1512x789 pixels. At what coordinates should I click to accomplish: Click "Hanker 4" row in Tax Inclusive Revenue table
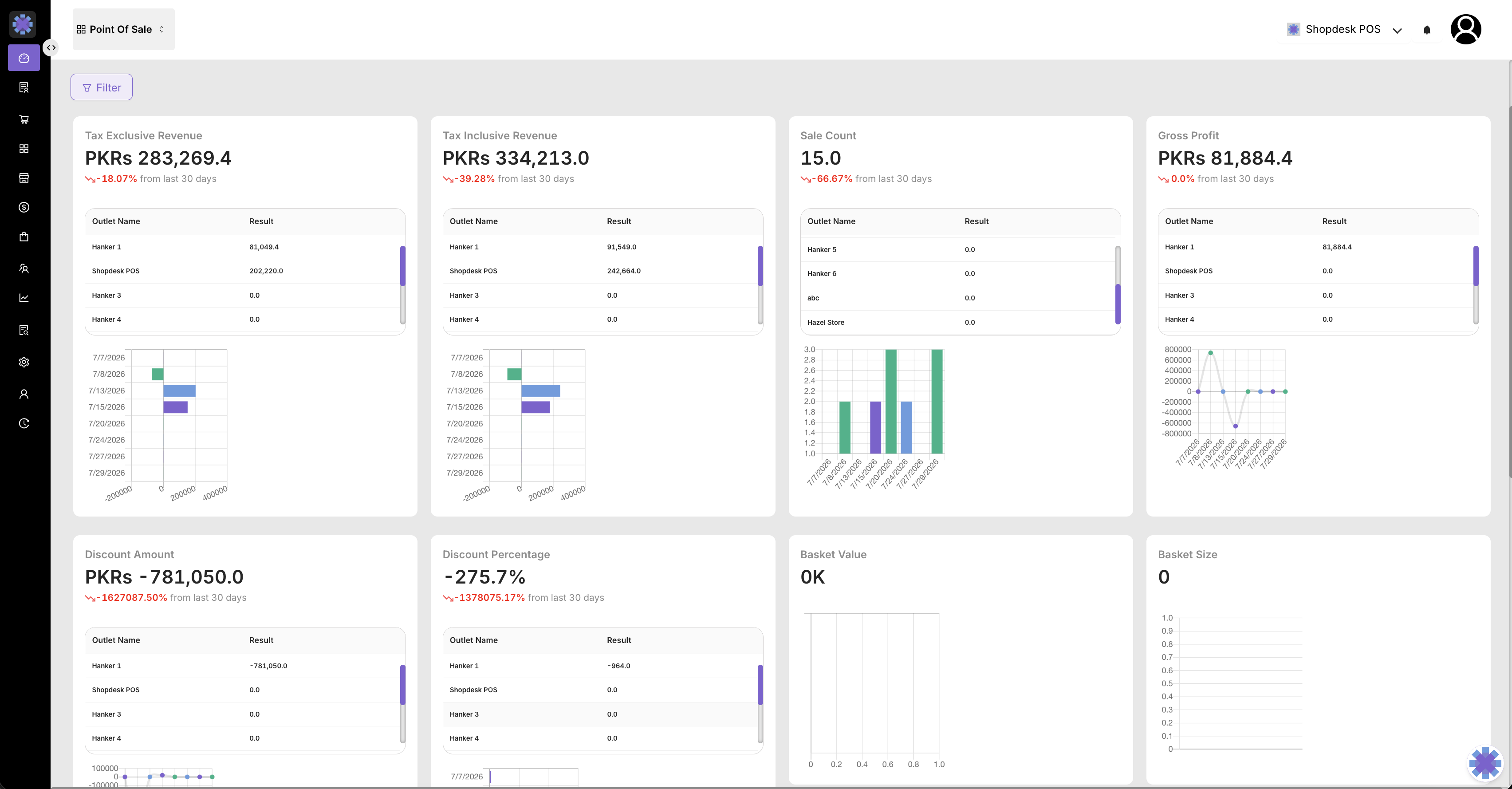click(599, 320)
